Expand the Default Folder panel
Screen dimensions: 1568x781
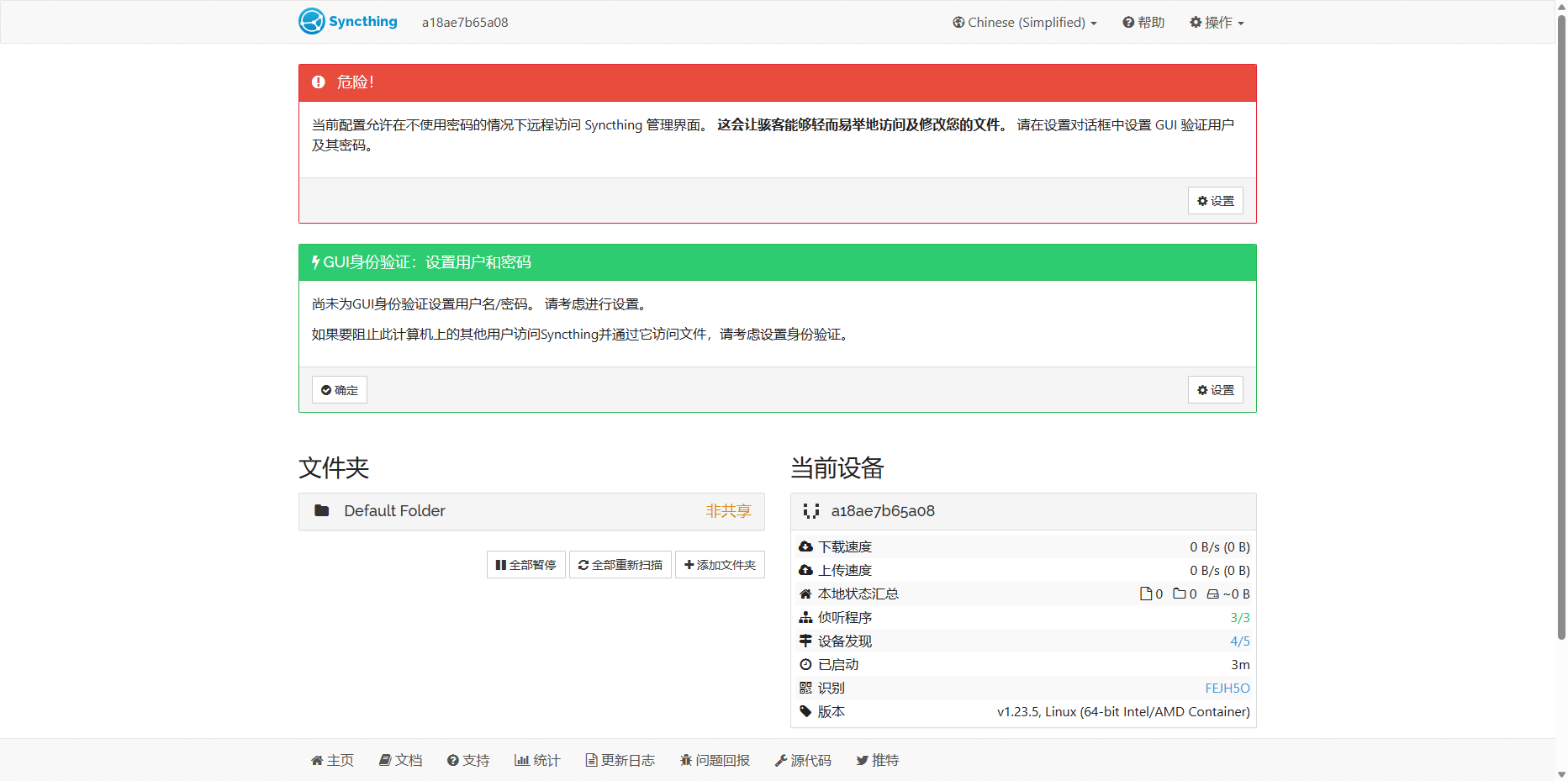(531, 511)
